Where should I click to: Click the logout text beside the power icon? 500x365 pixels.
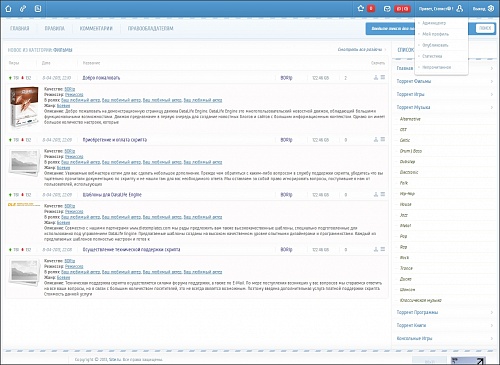[479, 9]
